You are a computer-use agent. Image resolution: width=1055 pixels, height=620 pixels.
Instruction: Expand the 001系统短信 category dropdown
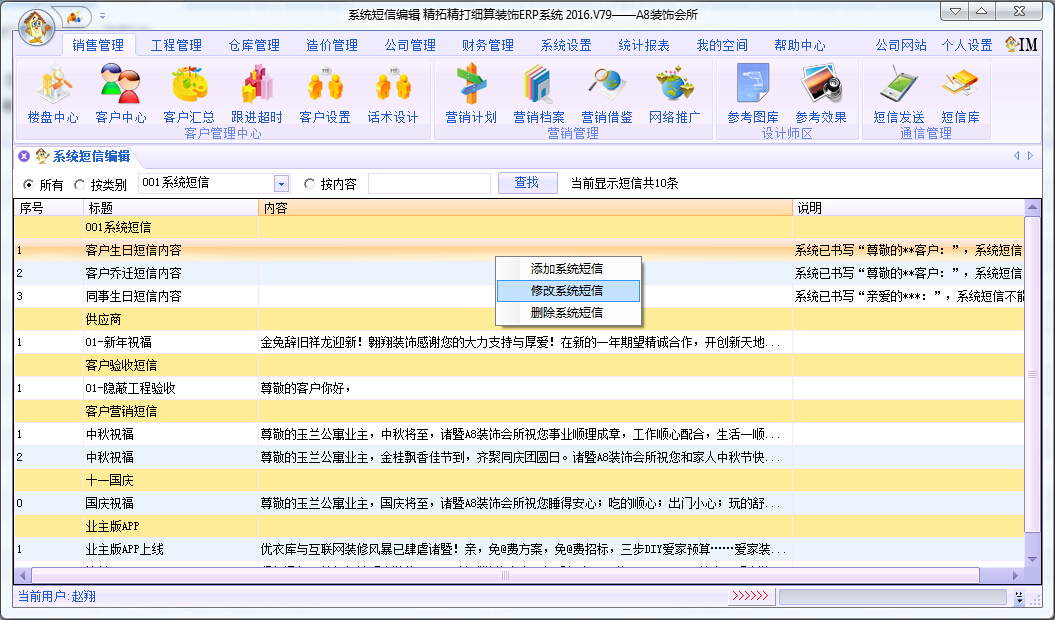coord(281,184)
